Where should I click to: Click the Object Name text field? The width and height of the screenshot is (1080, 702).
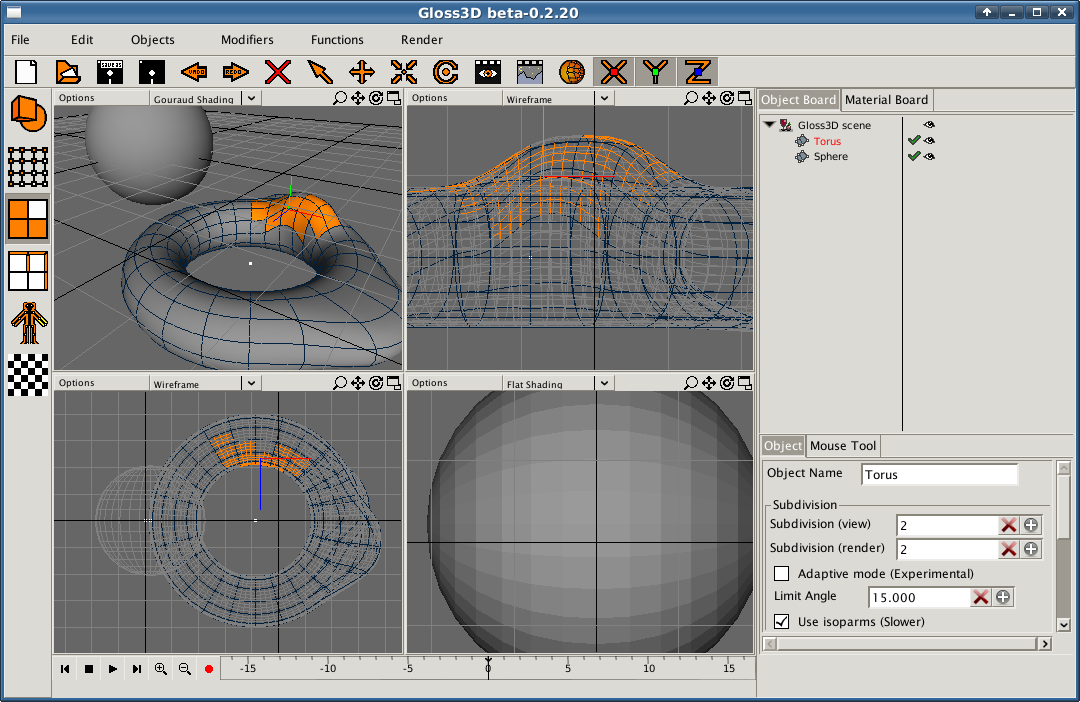click(939, 475)
